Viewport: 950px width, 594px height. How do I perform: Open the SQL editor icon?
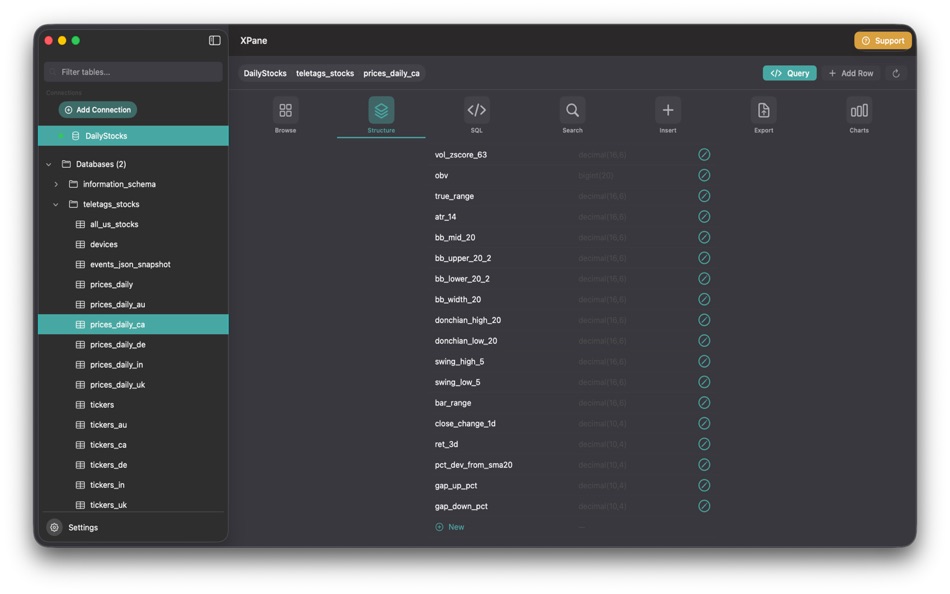click(x=476, y=112)
